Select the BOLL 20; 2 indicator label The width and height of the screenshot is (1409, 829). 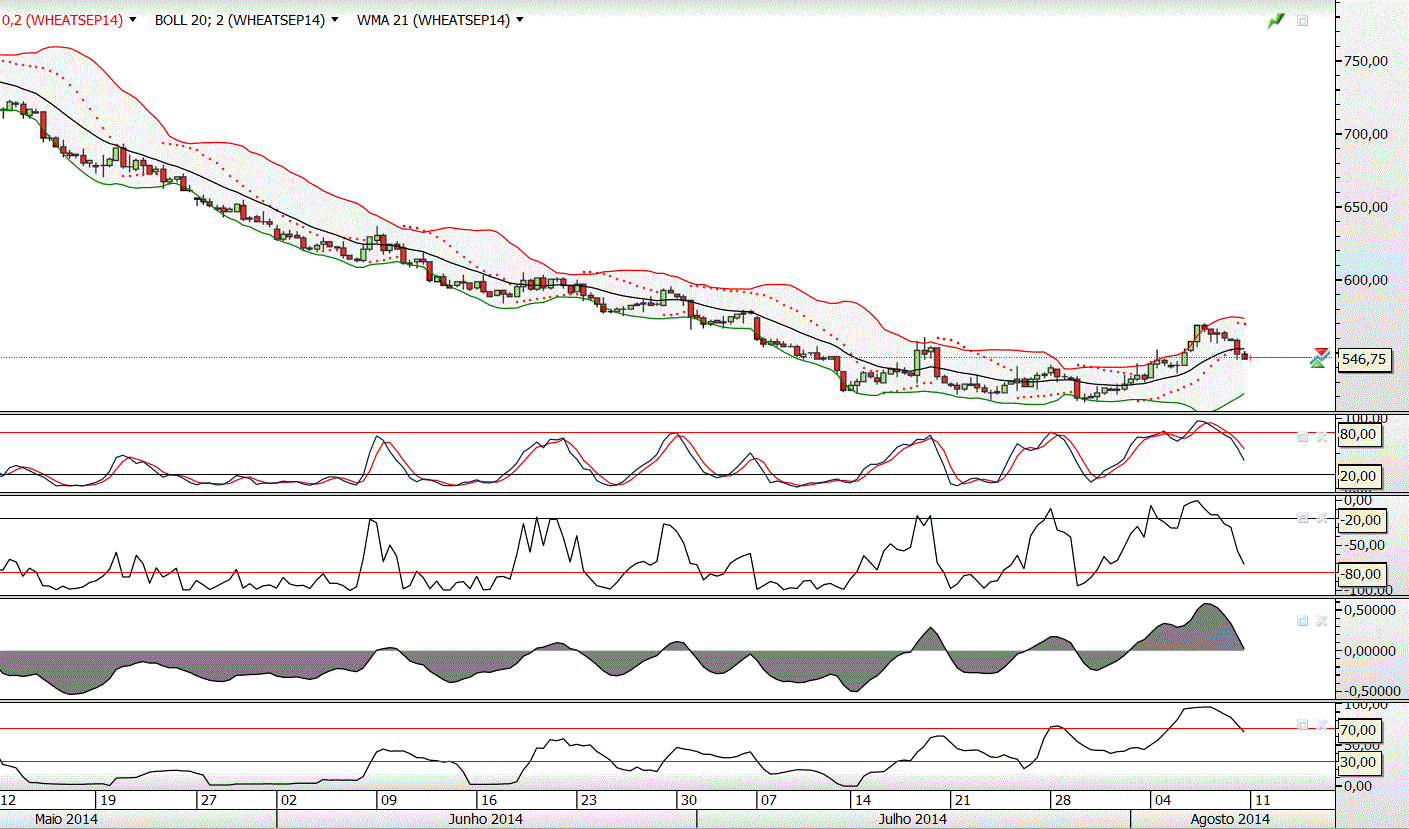coord(240,20)
